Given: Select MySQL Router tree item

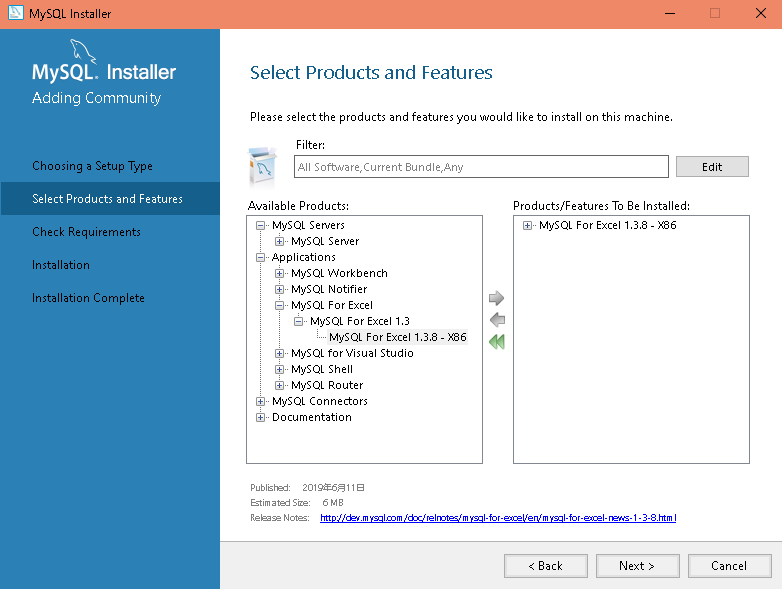Looking at the screenshot, I should [x=327, y=385].
